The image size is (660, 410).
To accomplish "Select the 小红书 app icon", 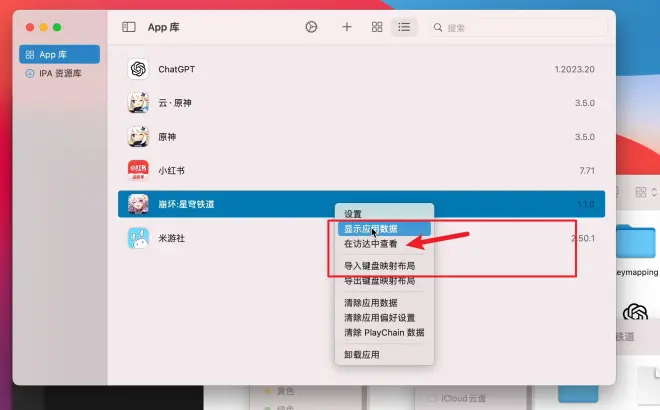I will tap(138, 171).
